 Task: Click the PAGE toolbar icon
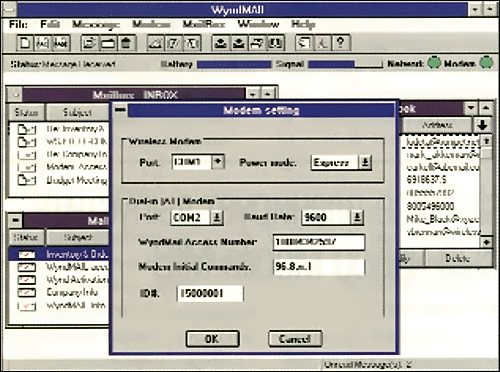click(x=61, y=43)
